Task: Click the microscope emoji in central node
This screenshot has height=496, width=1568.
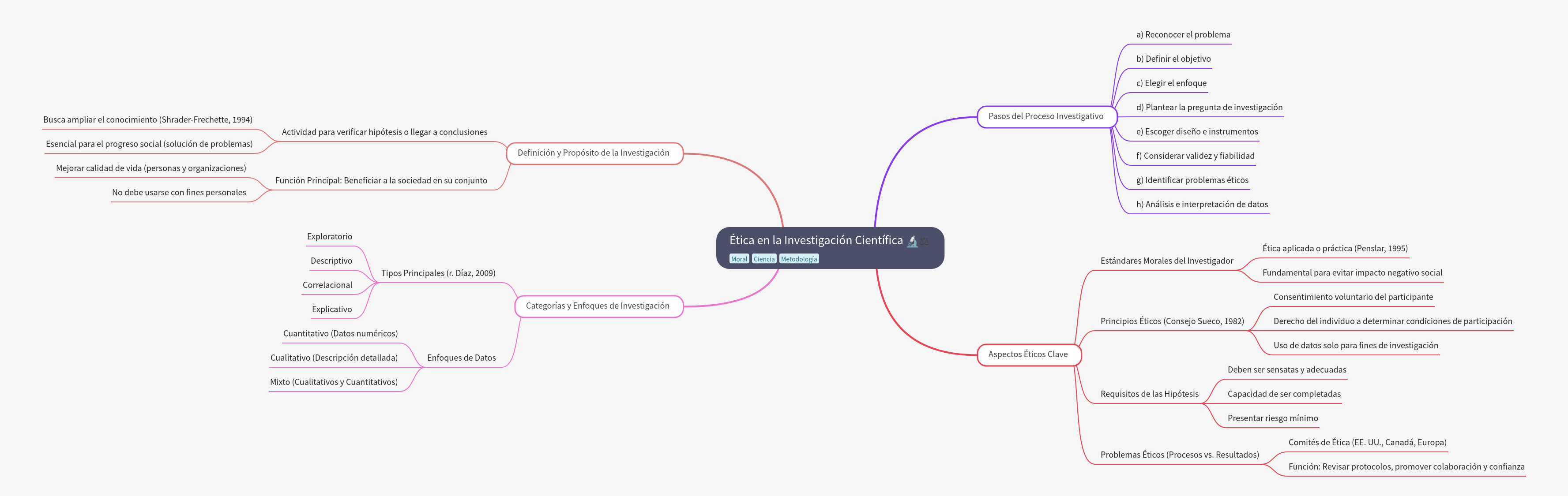Action: 912,241
